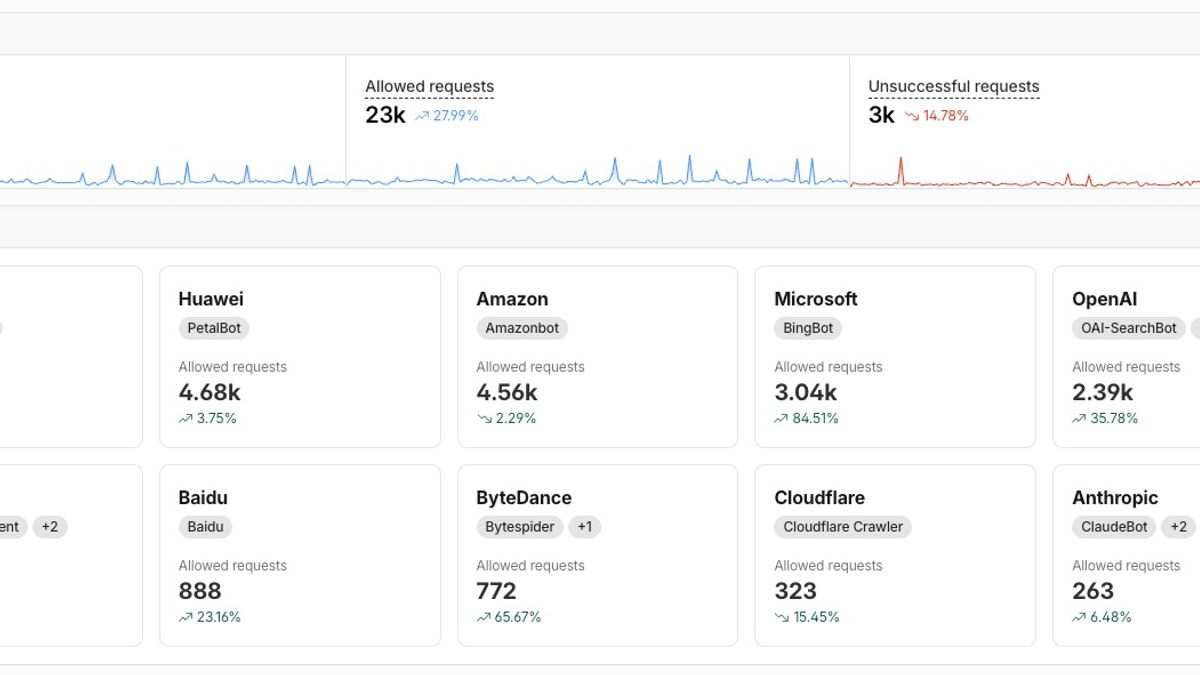1200x675 pixels.
Task: Click the trend arrow beside 14.78%
Action: 912,116
